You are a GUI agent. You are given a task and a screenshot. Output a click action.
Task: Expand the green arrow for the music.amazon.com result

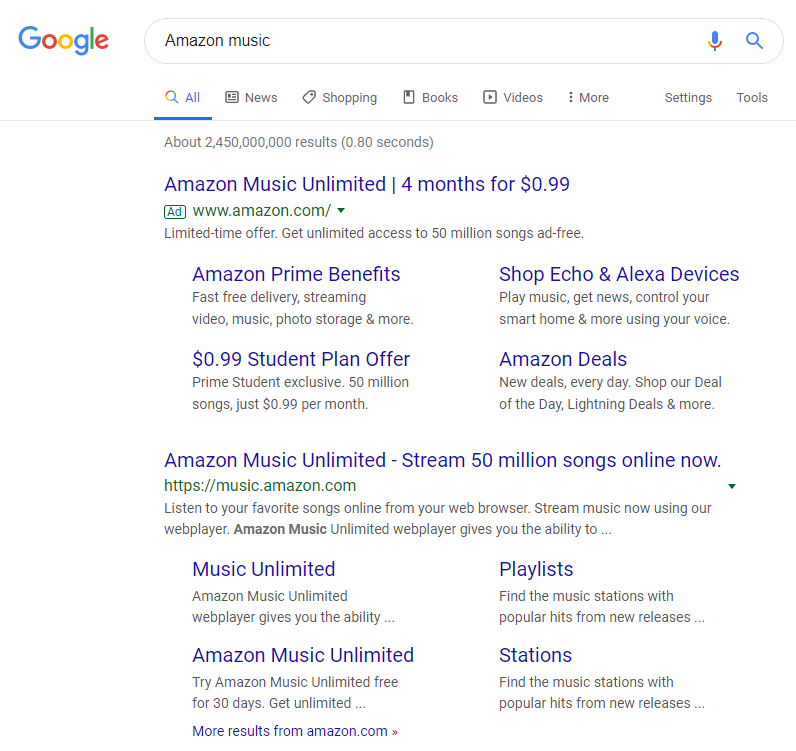(x=732, y=486)
